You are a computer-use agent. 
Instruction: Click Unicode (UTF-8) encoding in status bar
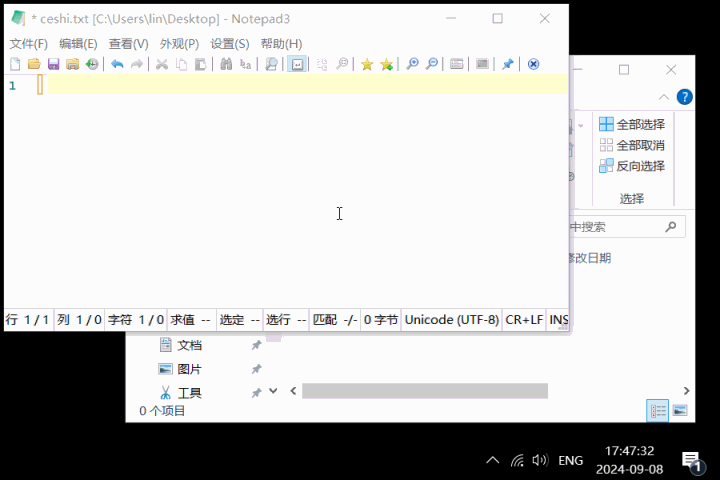pyautogui.click(x=452, y=320)
